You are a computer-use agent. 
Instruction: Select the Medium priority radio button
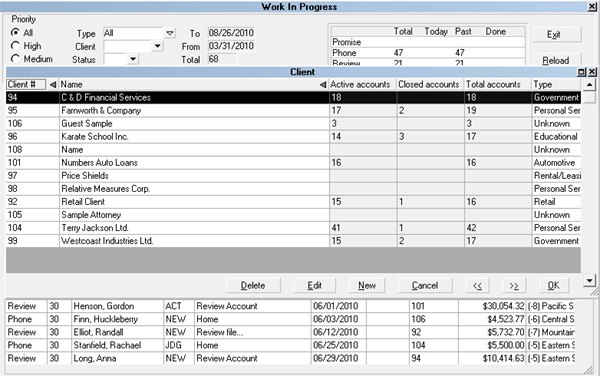click(x=15, y=59)
